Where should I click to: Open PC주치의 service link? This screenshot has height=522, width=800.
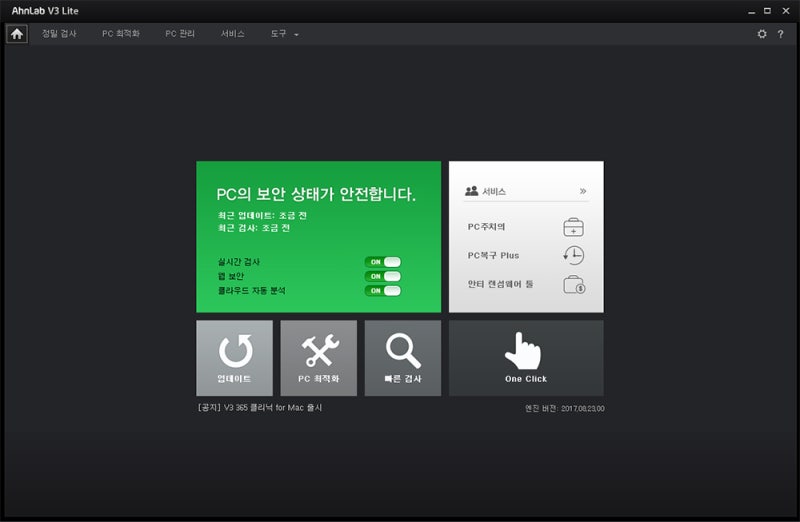[x=486, y=227]
